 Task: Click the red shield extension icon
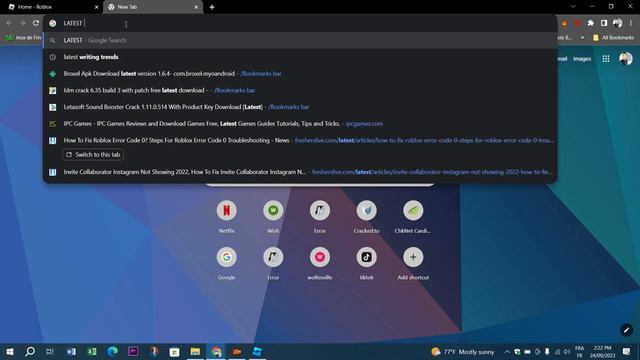[578, 24]
